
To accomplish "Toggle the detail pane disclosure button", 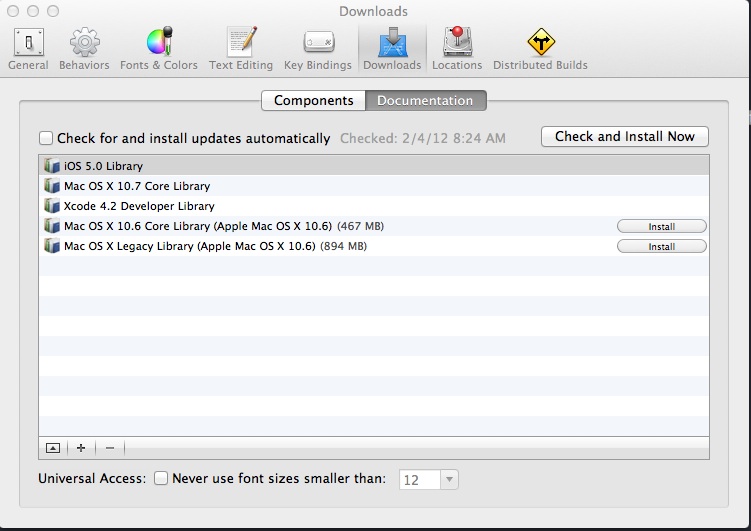I will pyautogui.click(x=53, y=448).
